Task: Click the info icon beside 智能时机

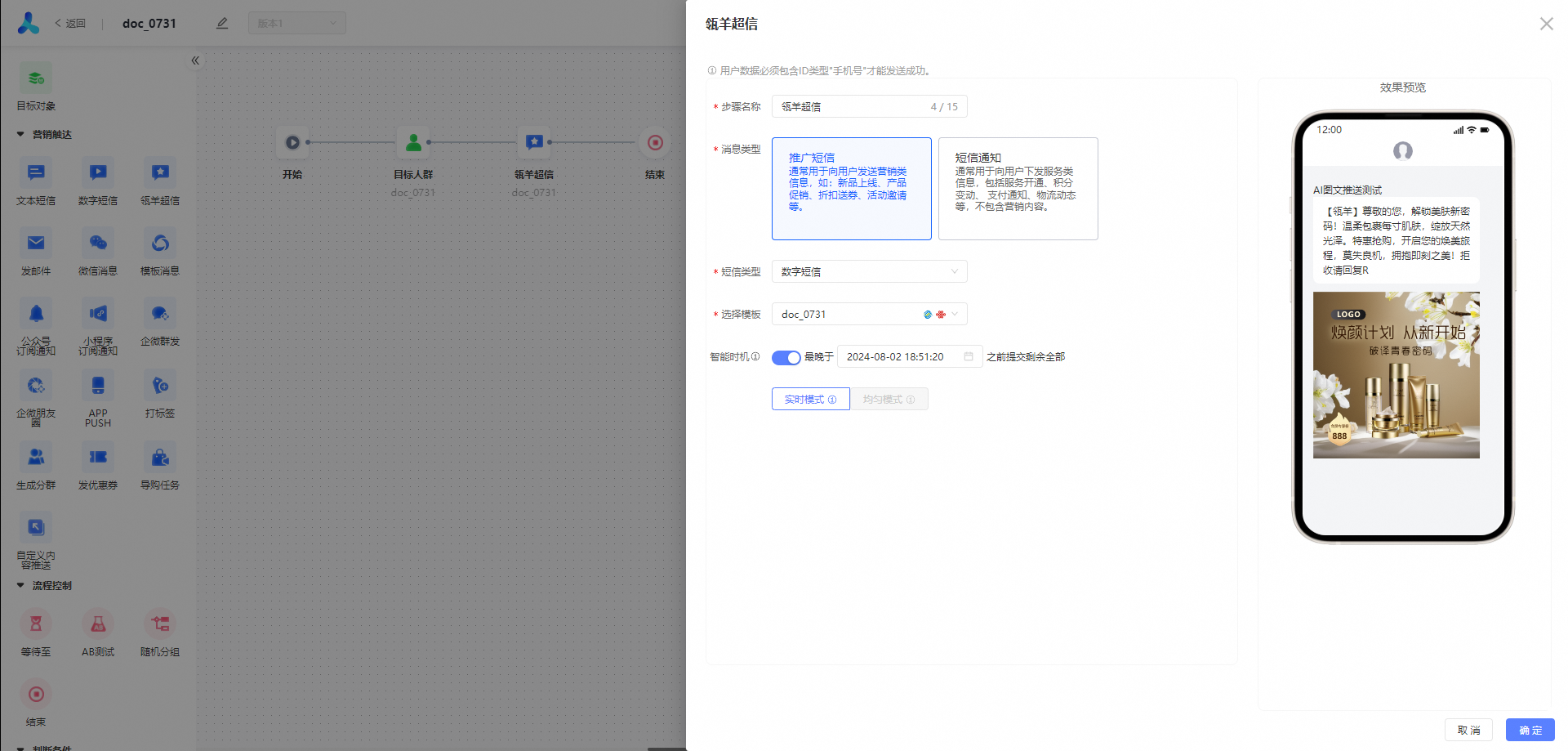Action: (x=755, y=356)
